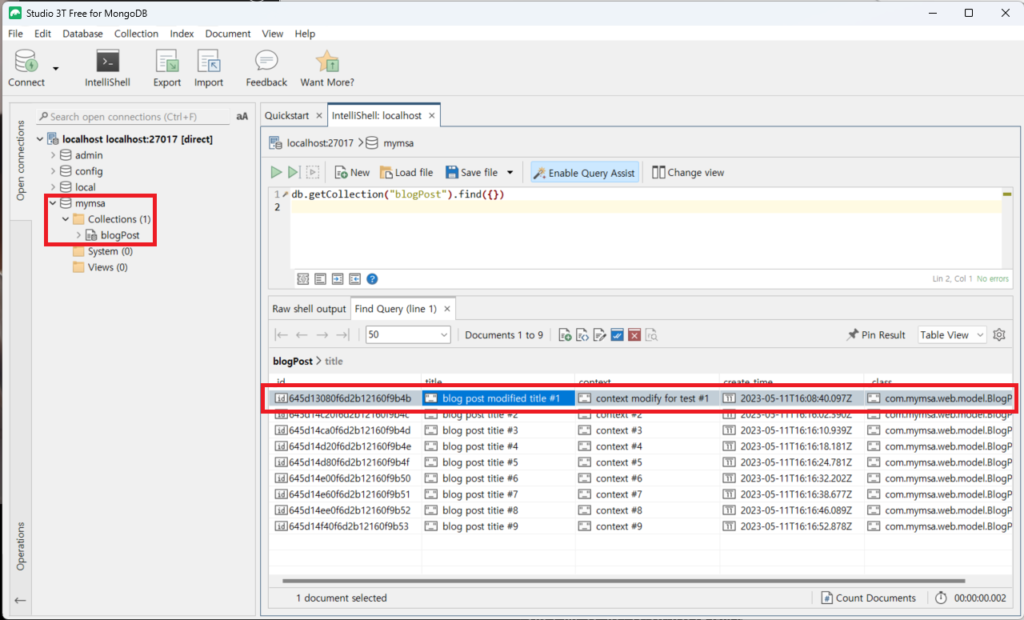Viewport: 1024px width, 620px height.
Task: Toggle case-sensitive aA search option
Action: click(x=242, y=116)
